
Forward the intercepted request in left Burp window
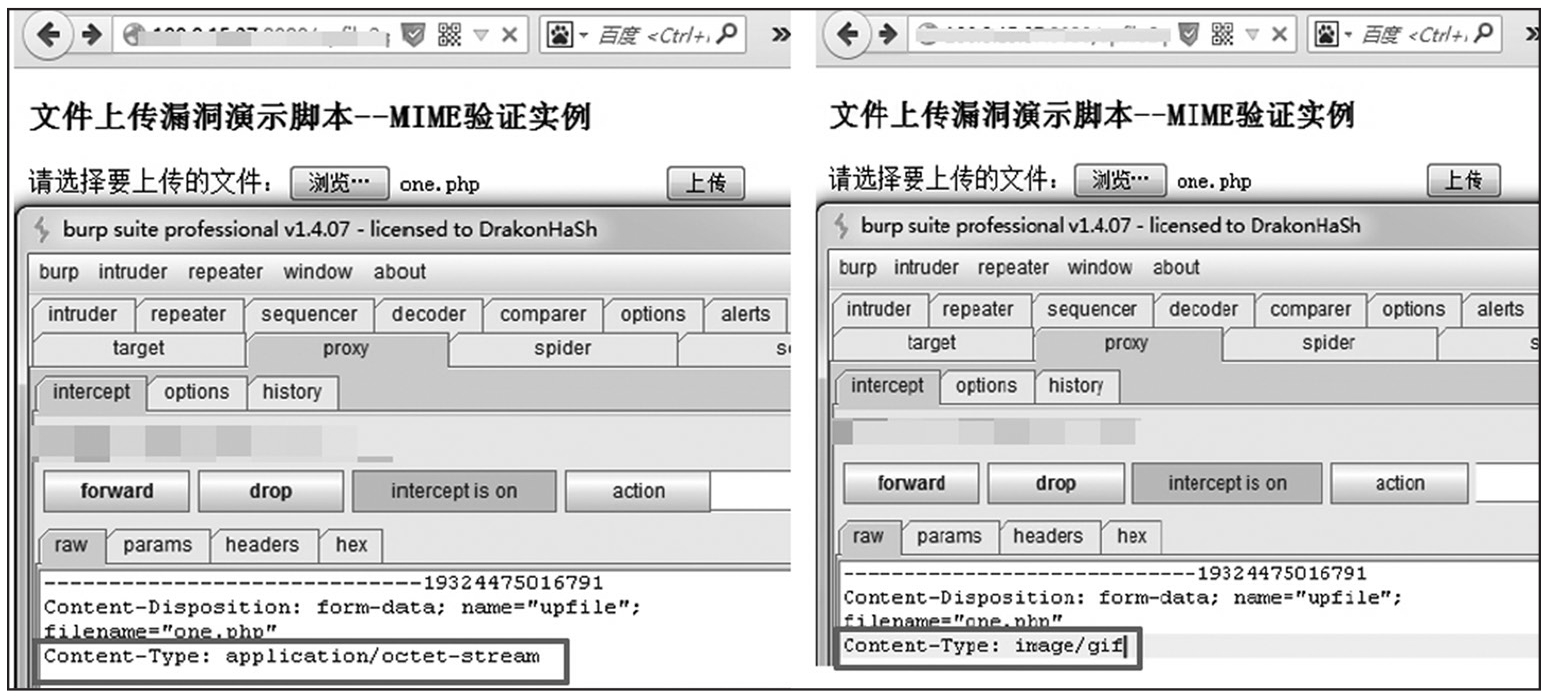point(117,491)
